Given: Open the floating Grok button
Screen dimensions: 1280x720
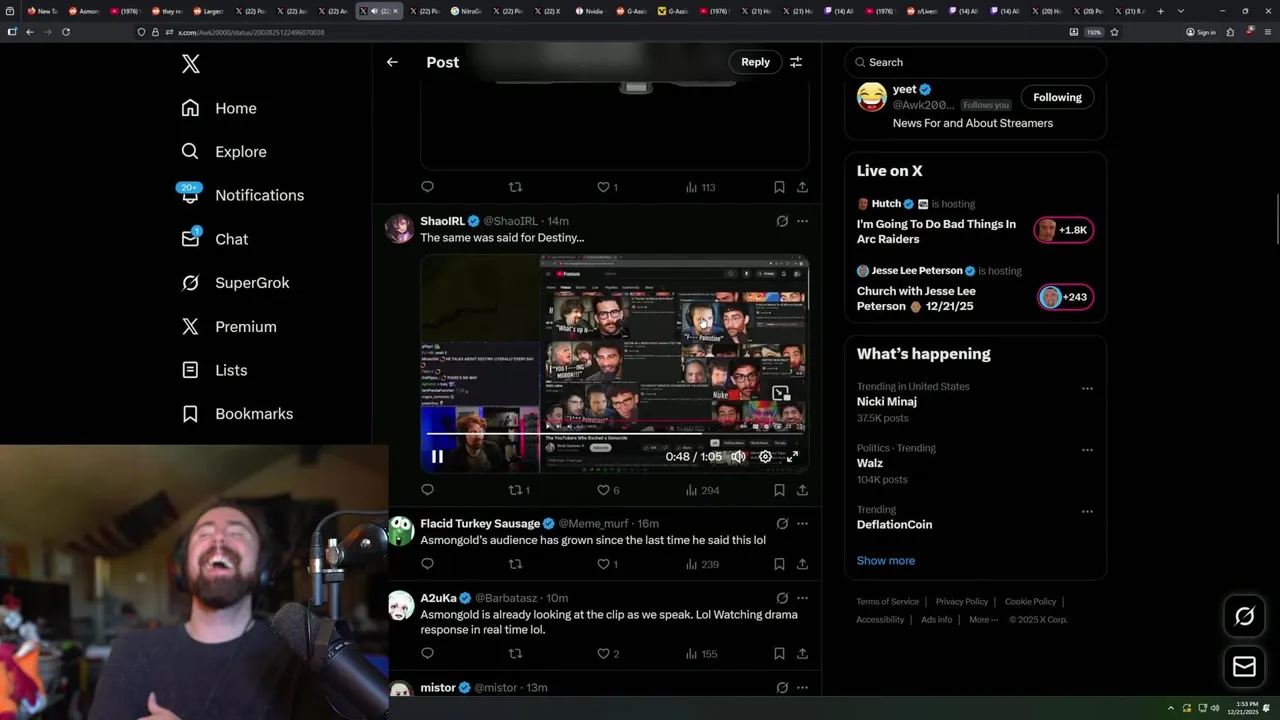Looking at the screenshot, I should pyautogui.click(x=1245, y=617).
